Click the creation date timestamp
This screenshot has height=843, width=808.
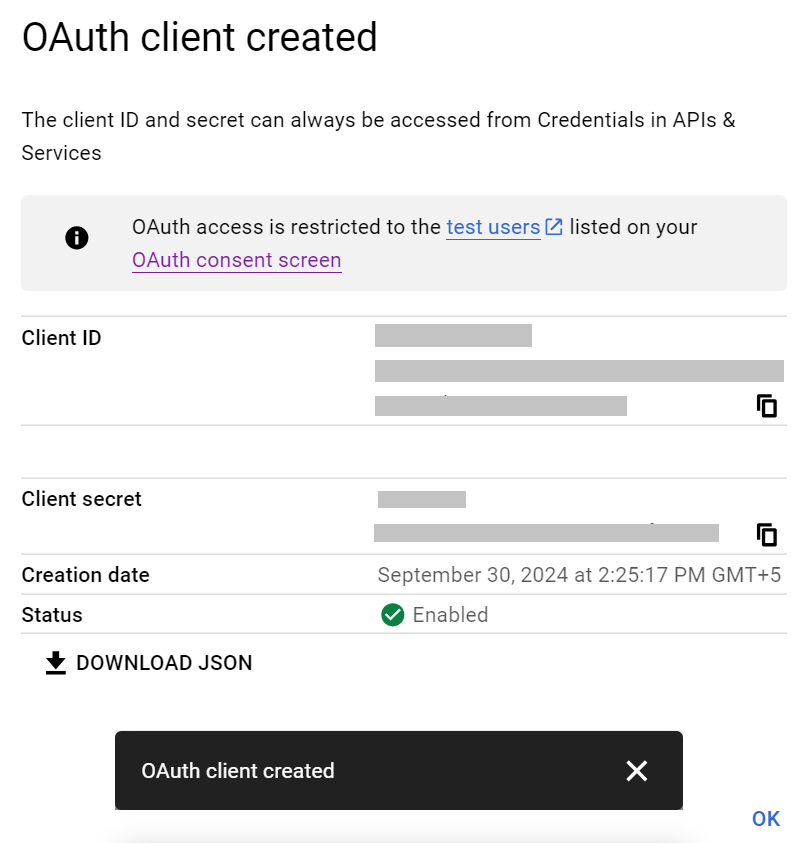coord(579,575)
